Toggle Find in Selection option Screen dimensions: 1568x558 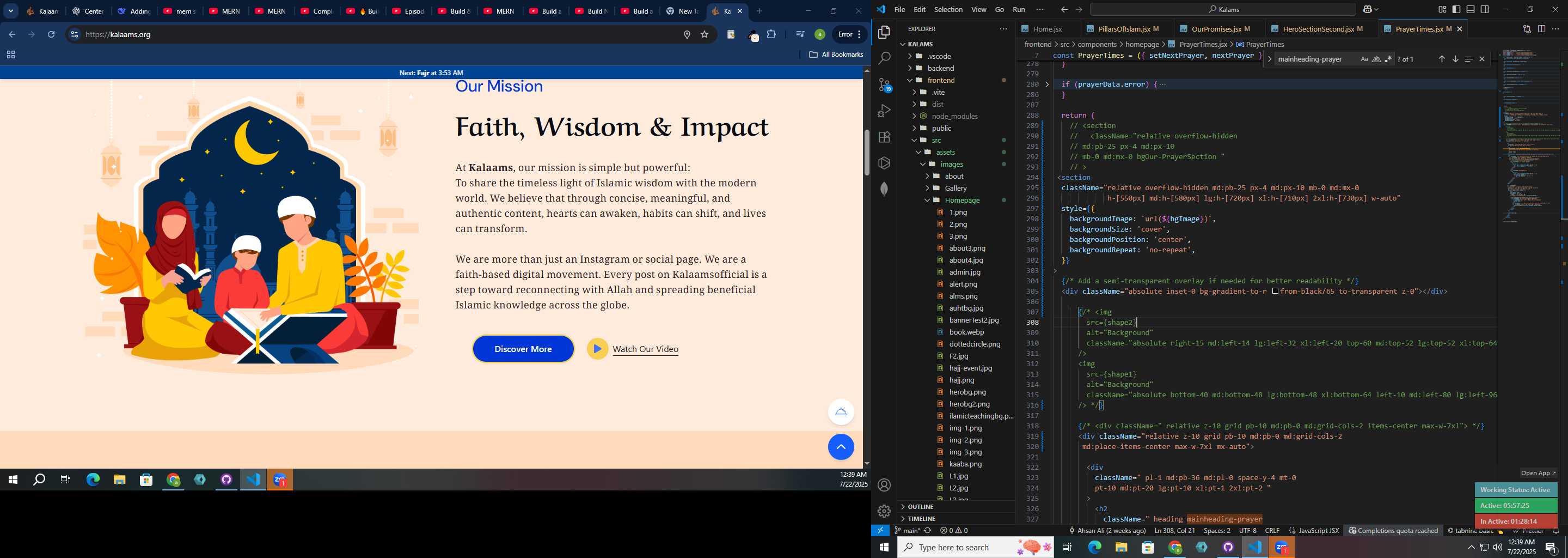[x=1468, y=59]
